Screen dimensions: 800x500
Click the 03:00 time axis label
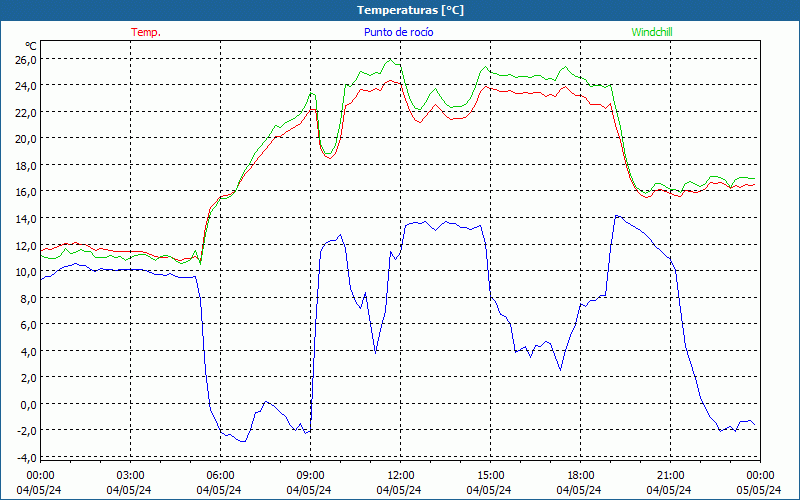[x=130, y=476]
